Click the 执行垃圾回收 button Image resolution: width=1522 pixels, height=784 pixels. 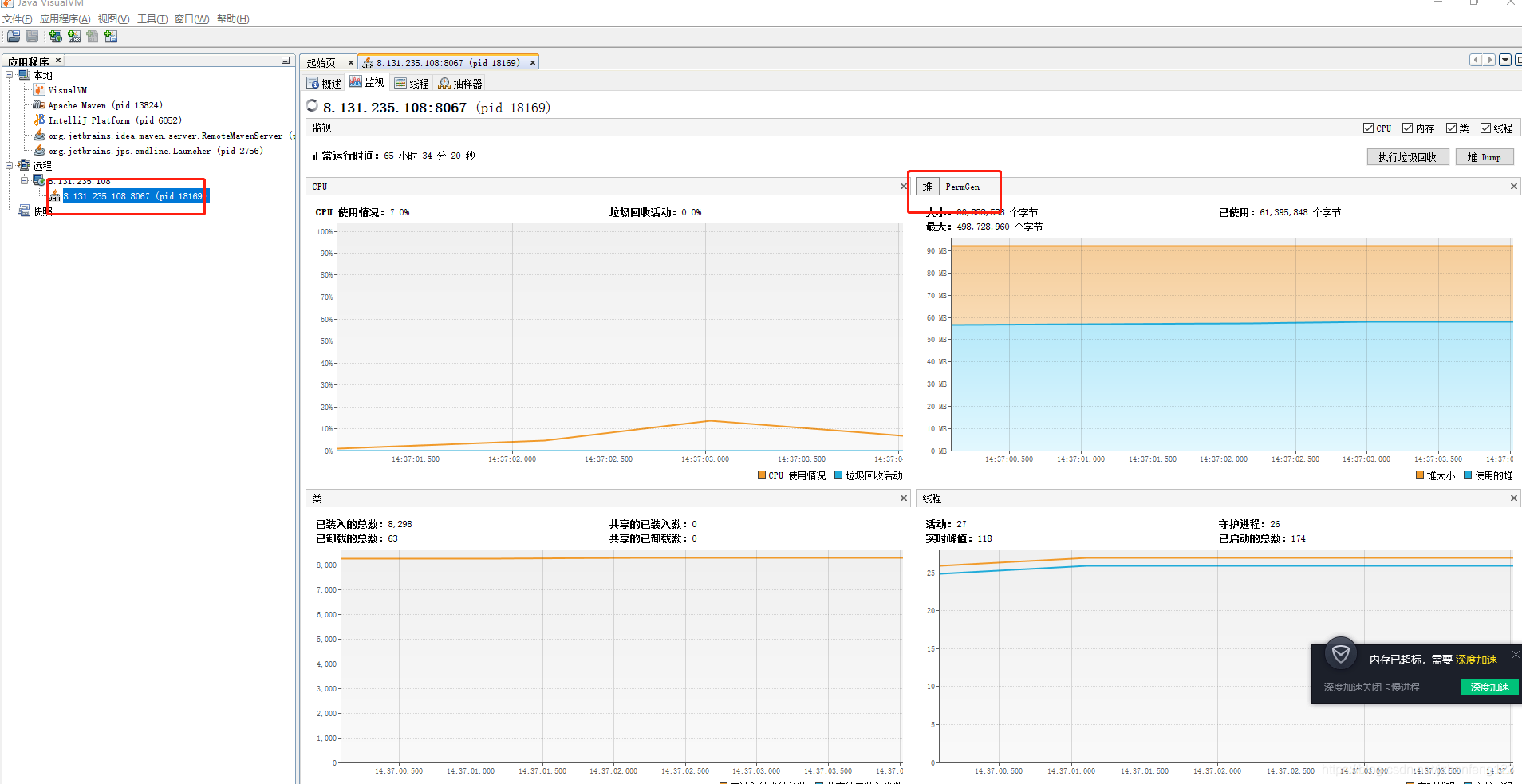click(x=1407, y=156)
